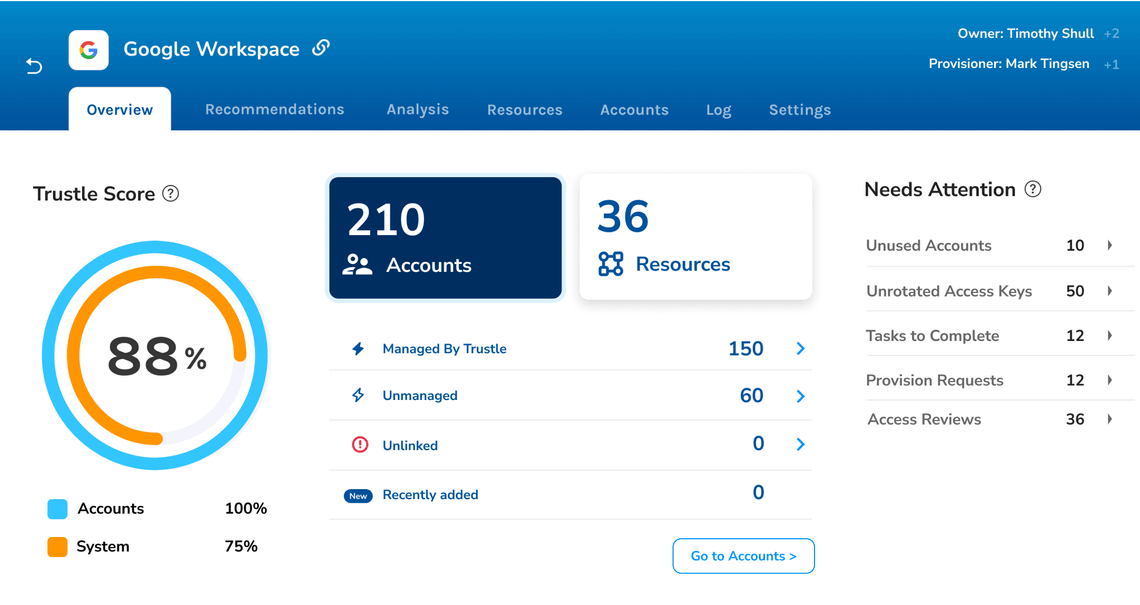Viewport: 1140px width, 605px height.
Task: Click the back arrow icon
Action: (x=34, y=66)
